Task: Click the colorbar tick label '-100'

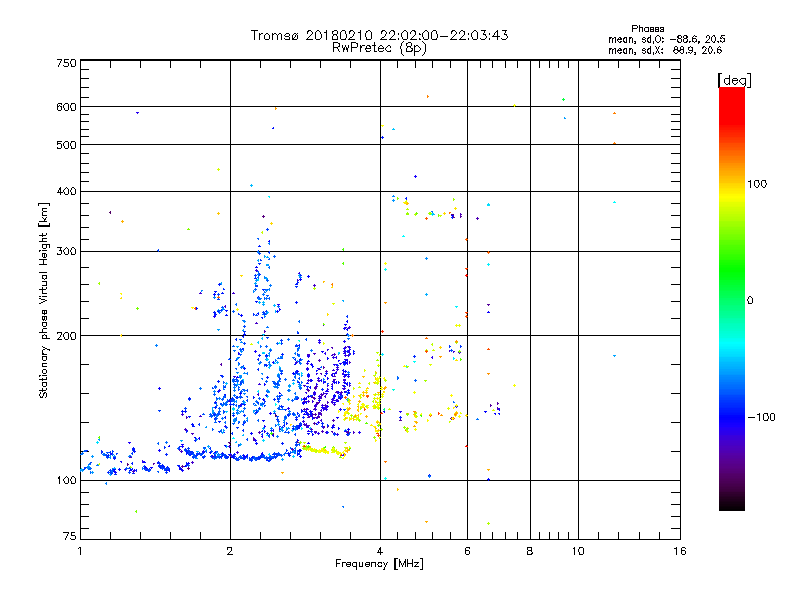Action: click(761, 417)
